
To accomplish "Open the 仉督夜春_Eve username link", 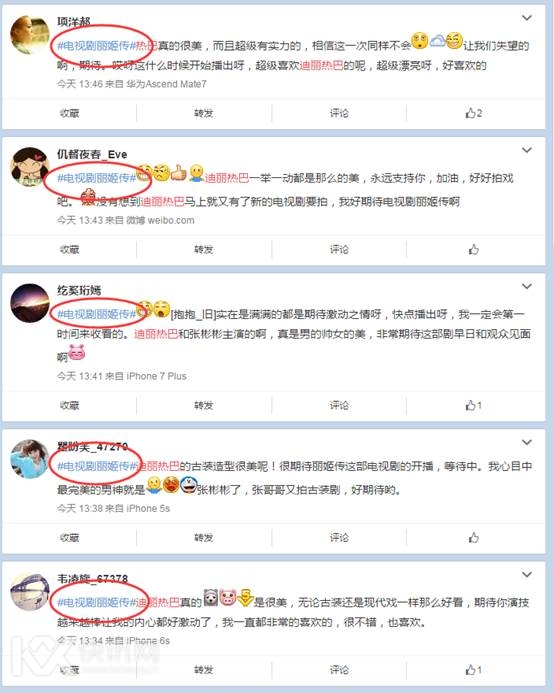I will pyautogui.click(x=92, y=154).
